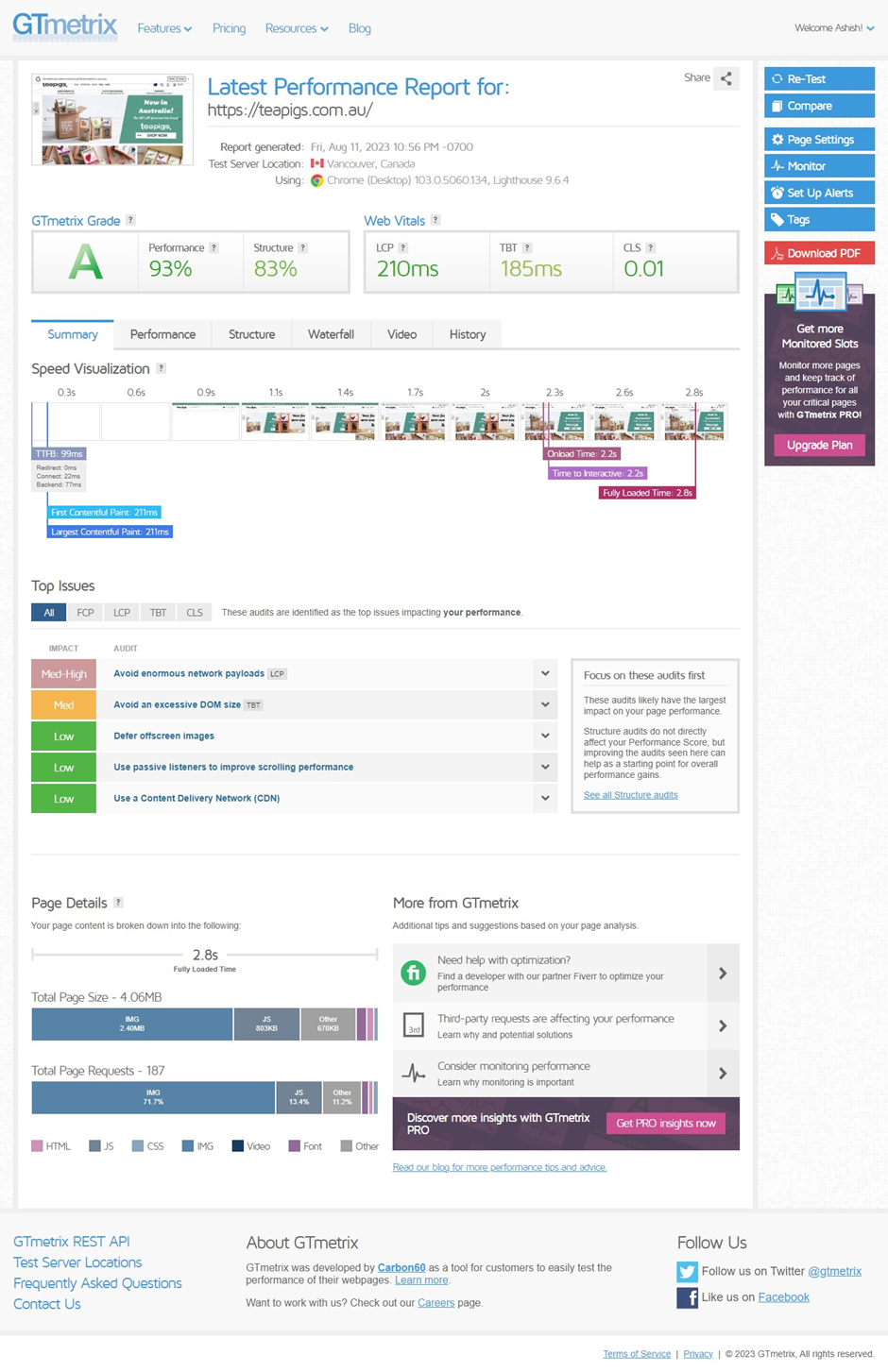Click the help icon beside Performance score

(213, 247)
